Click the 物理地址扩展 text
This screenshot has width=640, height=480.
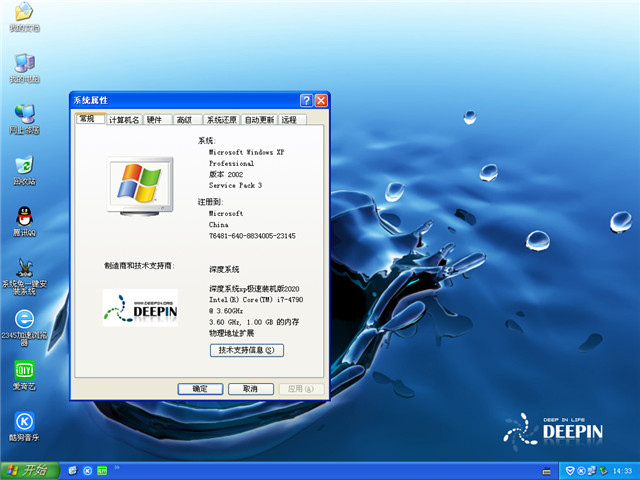(x=231, y=333)
